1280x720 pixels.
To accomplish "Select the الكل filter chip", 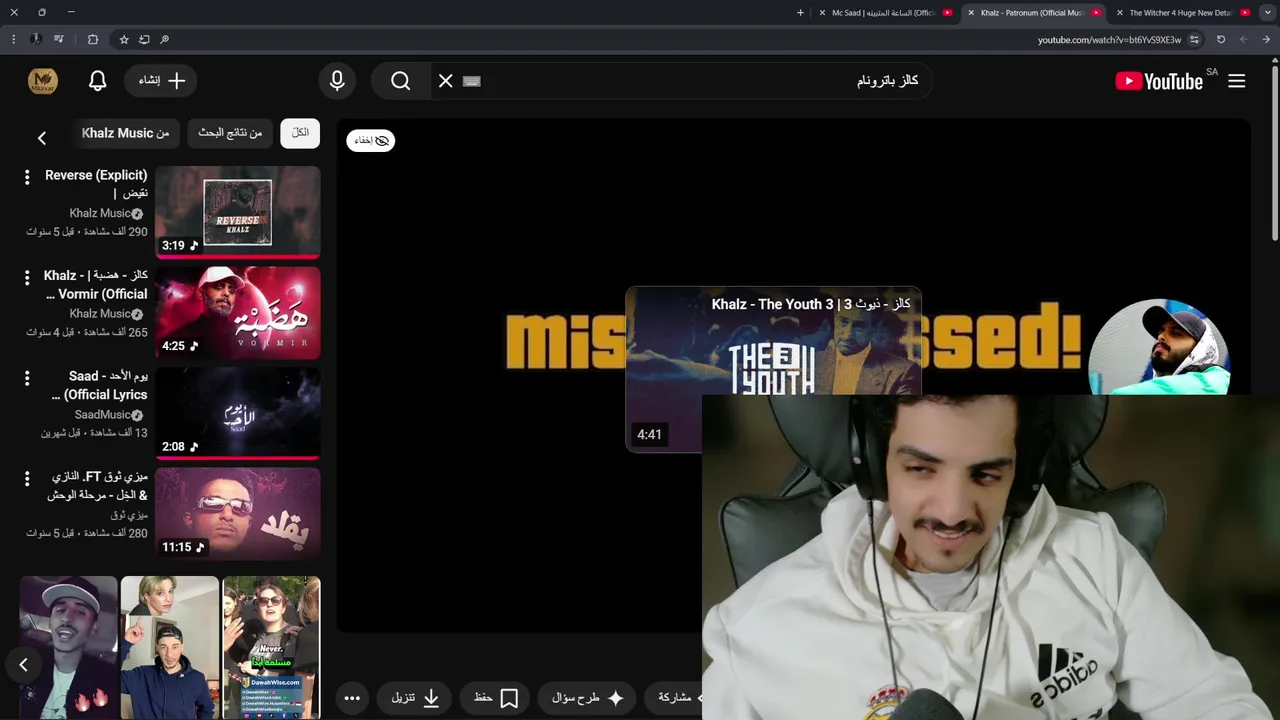I will click(300, 133).
